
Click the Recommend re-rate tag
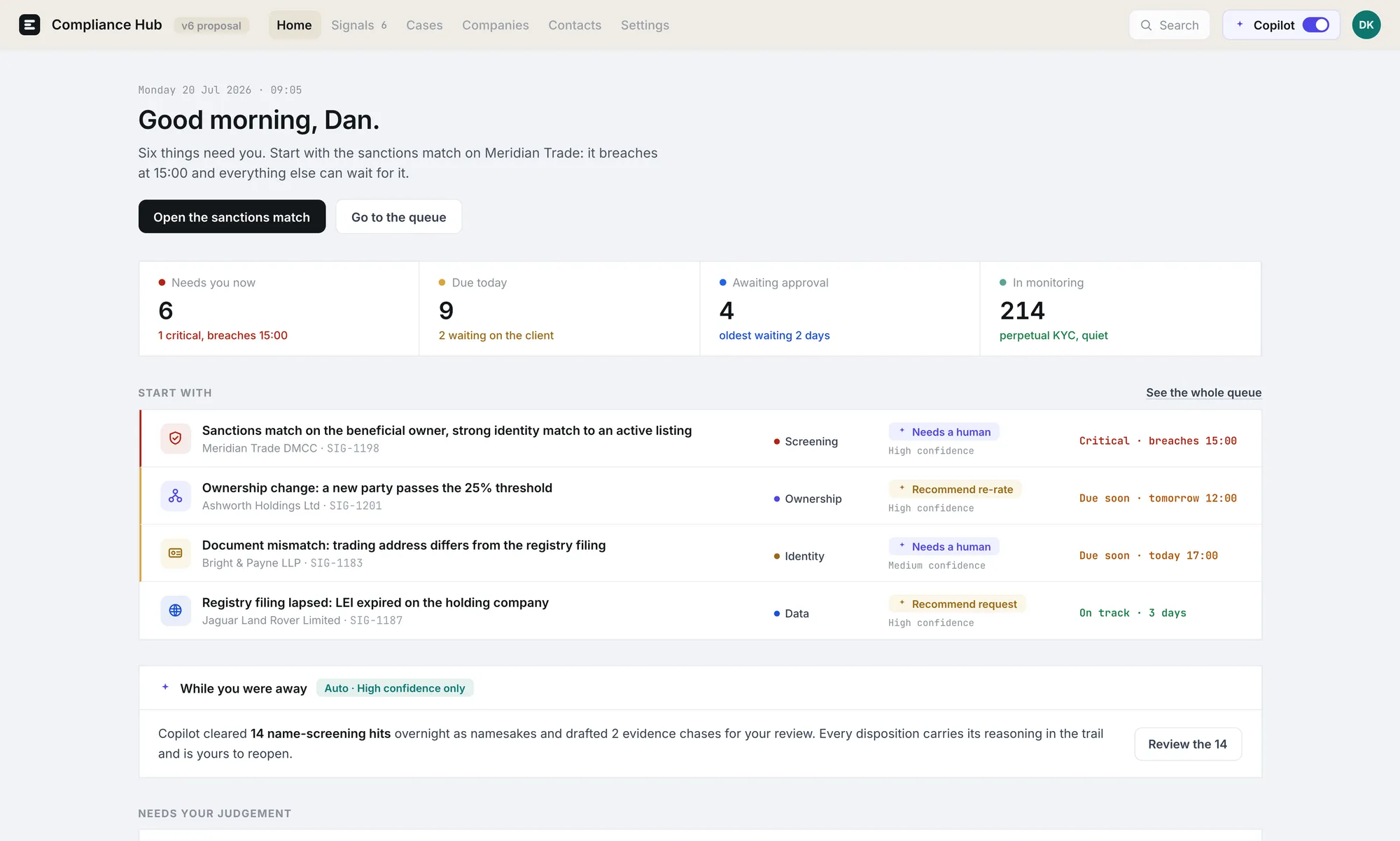tap(955, 489)
